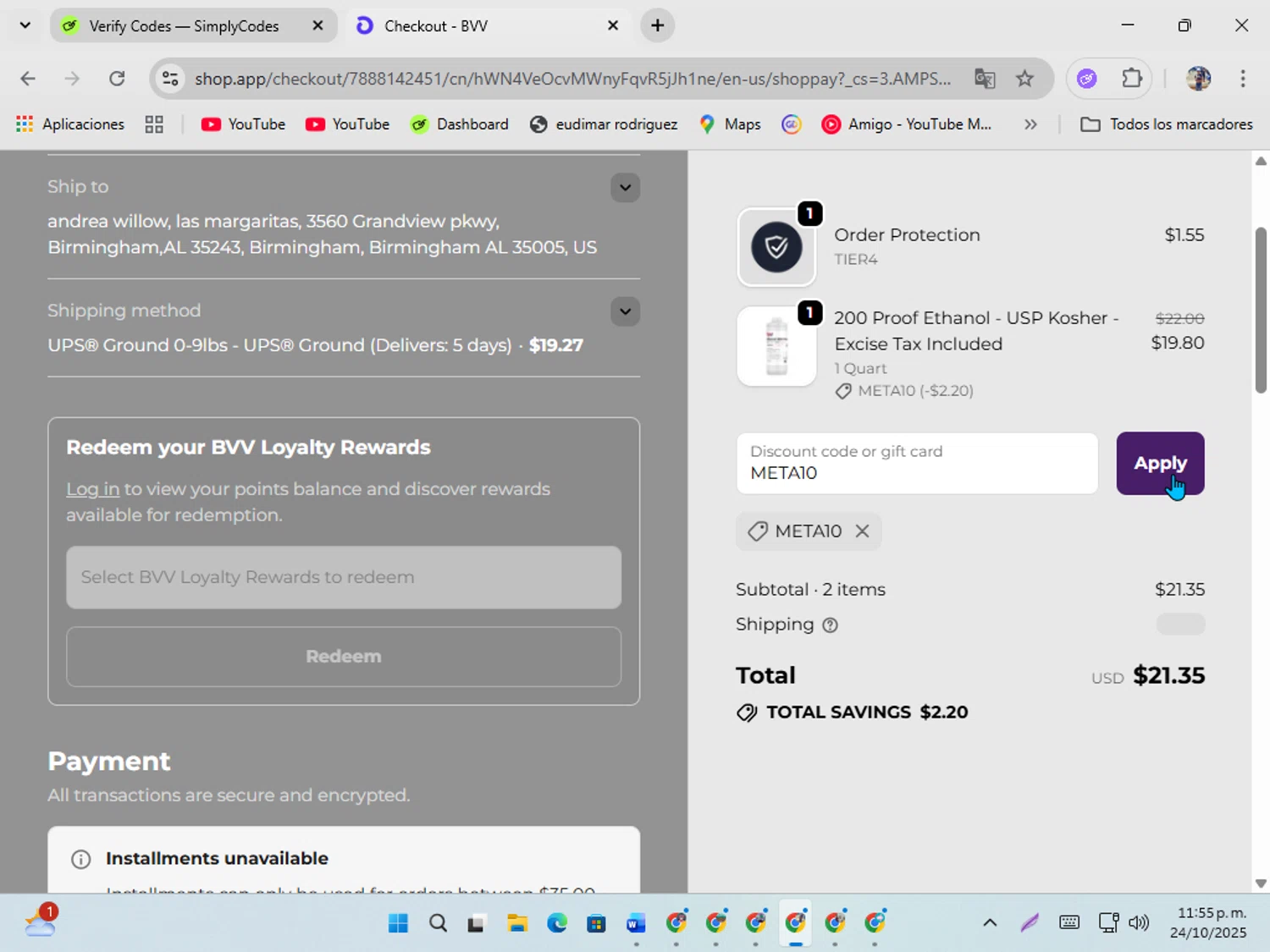Click the colorful circular bookmark icon after Maps
Image resolution: width=1270 pixels, height=952 pixels.
click(791, 124)
